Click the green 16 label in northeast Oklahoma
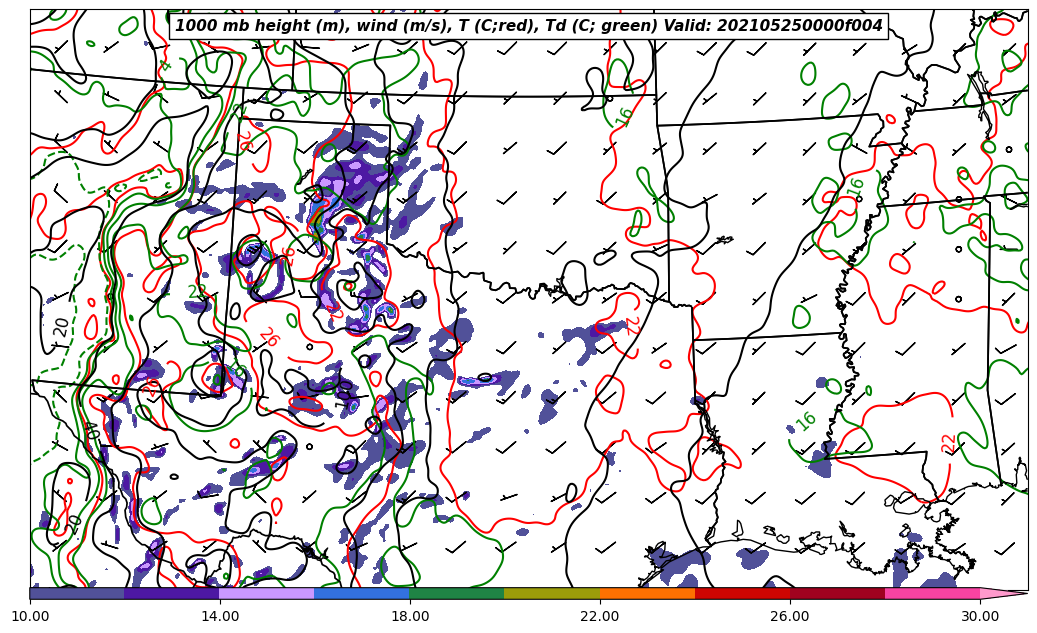The width and height of the screenshot is (1037, 633). [624, 117]
